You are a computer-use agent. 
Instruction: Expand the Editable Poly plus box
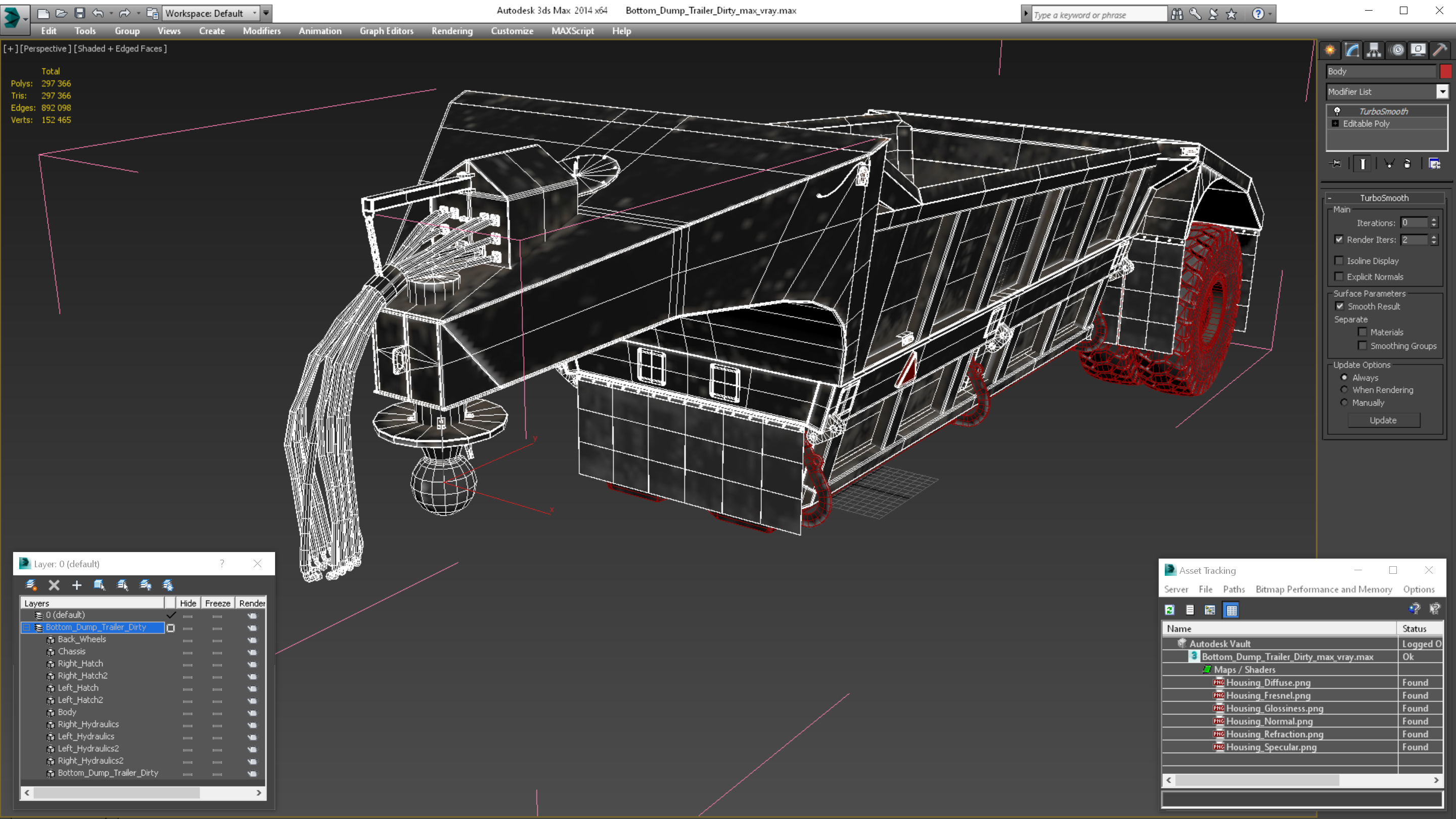[x=1336, y=123]
